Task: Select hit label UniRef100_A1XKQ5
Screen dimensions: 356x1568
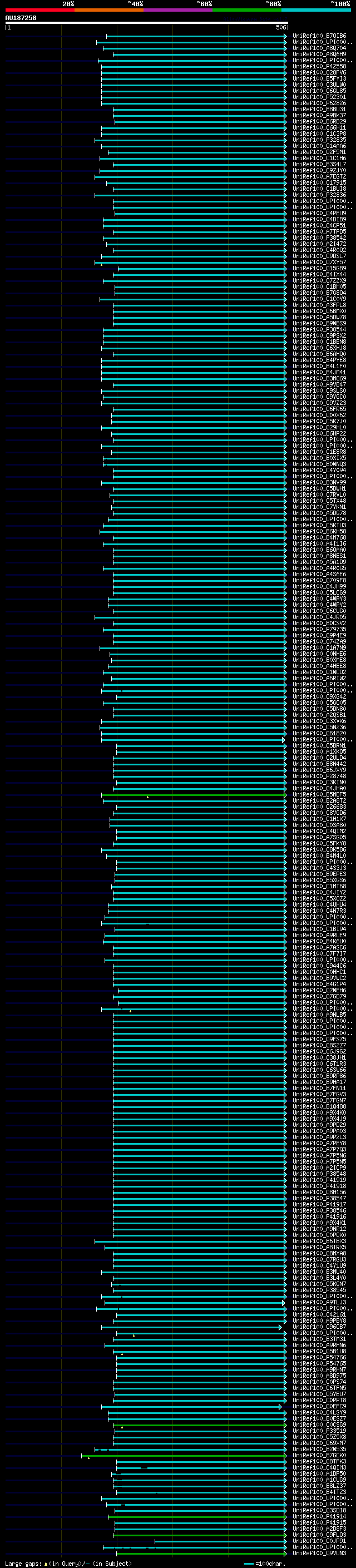Action: click(x=319, y=752)
